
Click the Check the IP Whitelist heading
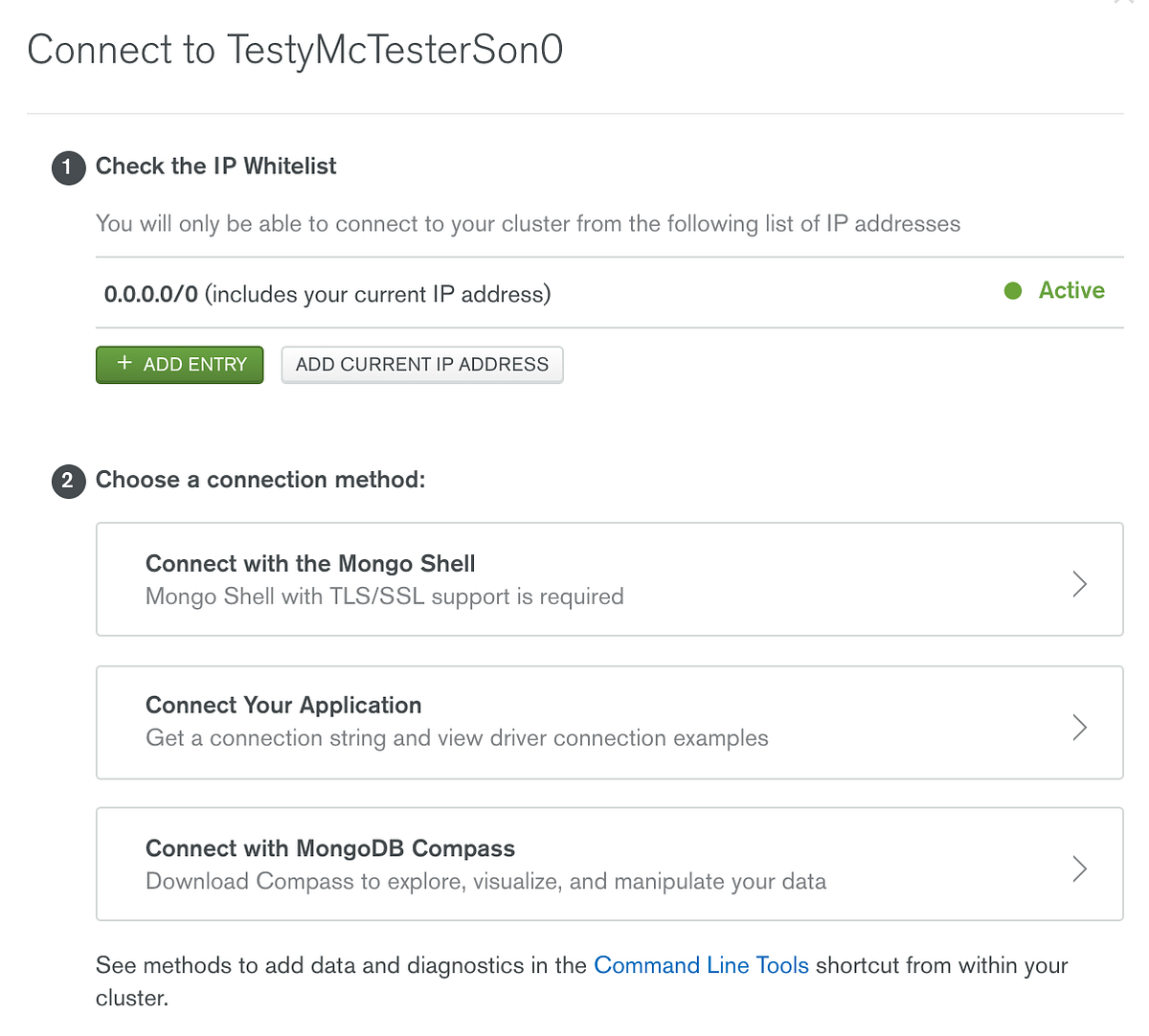pos(216,167)
